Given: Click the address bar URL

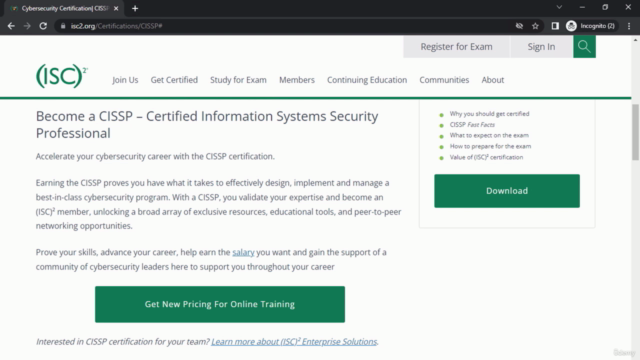Looking at the screenshot, I should 116,26.
